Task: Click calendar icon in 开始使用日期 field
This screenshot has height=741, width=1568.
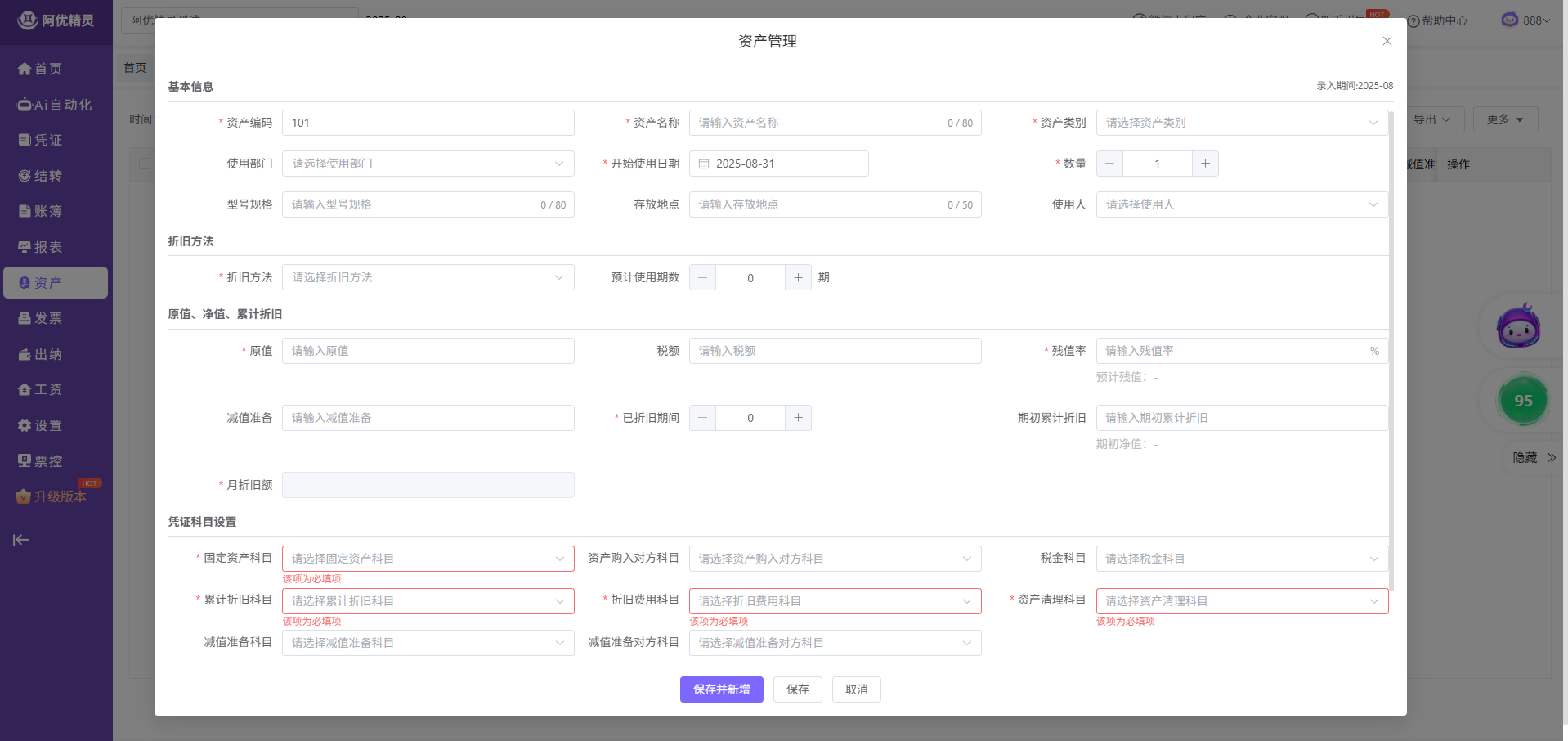Action: point(704,164)
